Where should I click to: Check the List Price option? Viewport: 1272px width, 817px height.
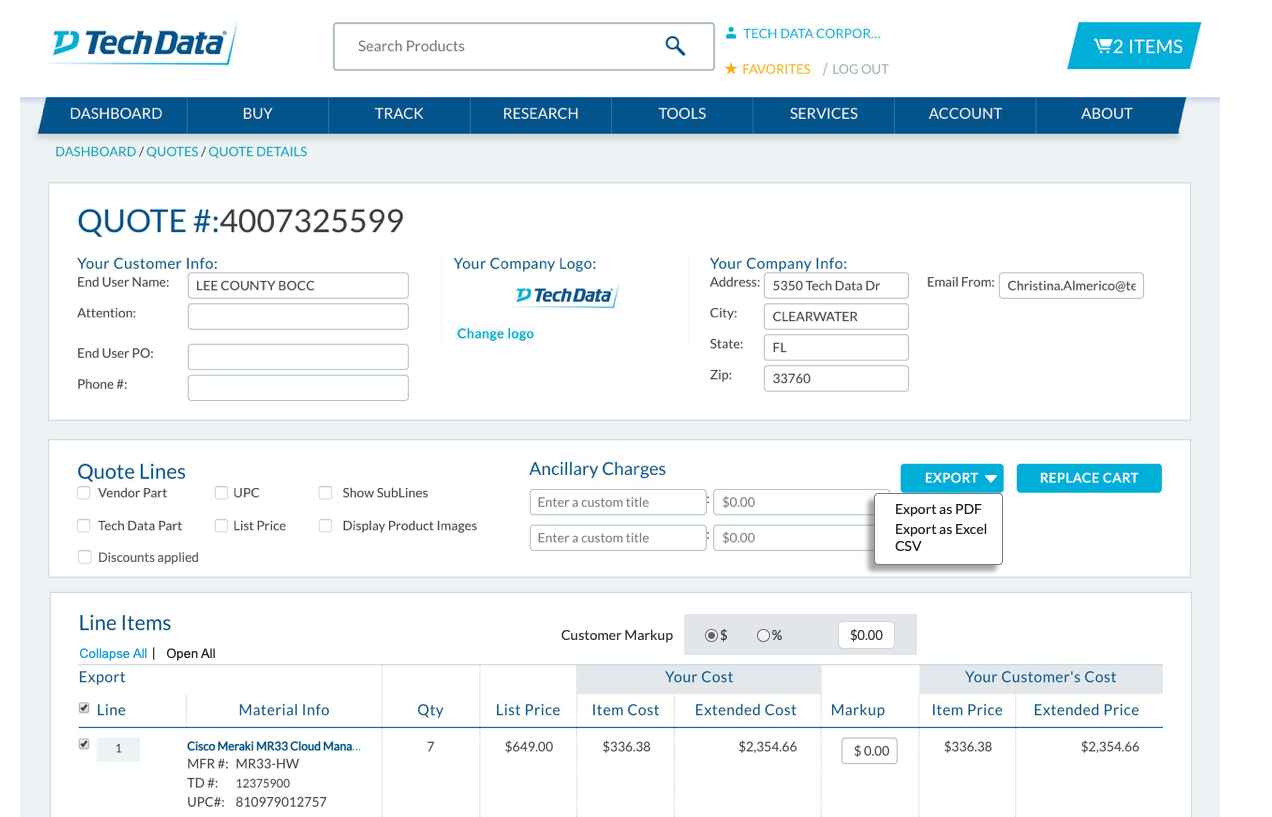point(221,526)
